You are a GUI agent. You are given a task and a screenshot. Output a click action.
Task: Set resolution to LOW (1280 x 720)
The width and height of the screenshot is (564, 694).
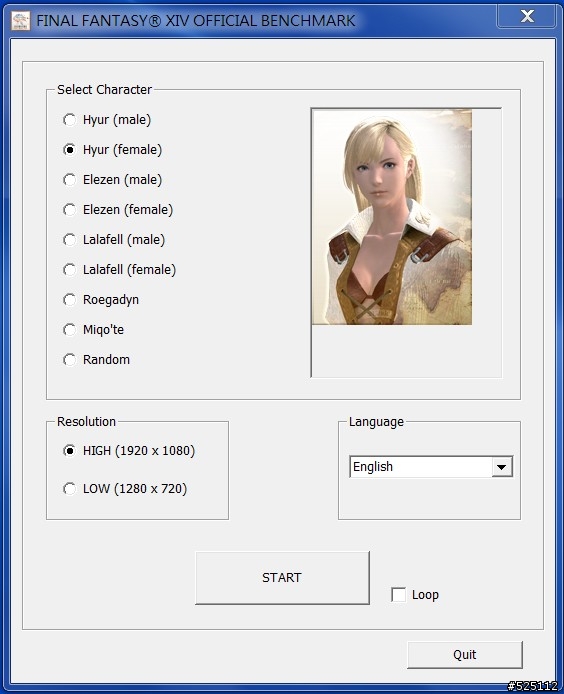click(x=125, y=489)
